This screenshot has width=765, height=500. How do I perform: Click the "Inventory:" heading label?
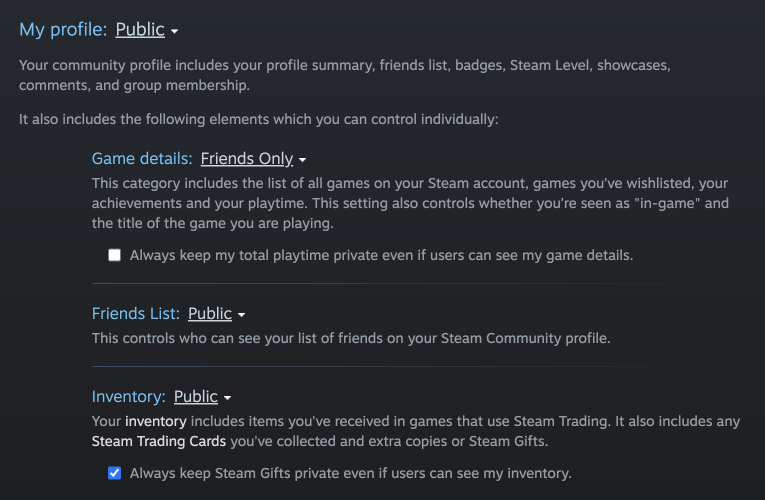[128, 397]
